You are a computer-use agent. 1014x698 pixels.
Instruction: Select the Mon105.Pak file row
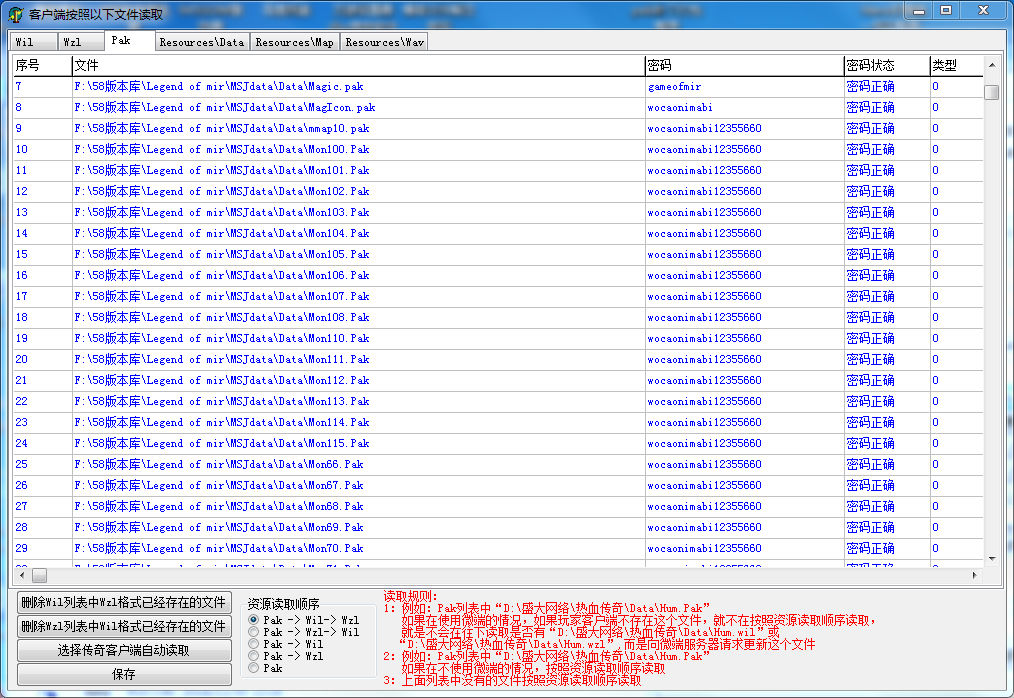pos(498,254)
